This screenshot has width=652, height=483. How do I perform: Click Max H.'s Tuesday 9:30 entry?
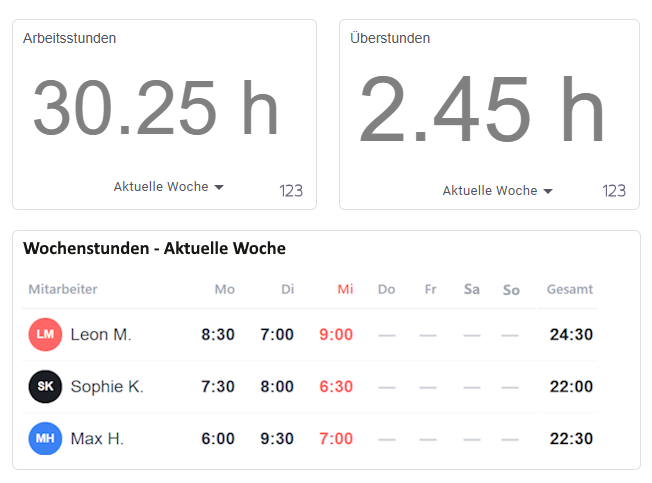[x=277, y=438]
